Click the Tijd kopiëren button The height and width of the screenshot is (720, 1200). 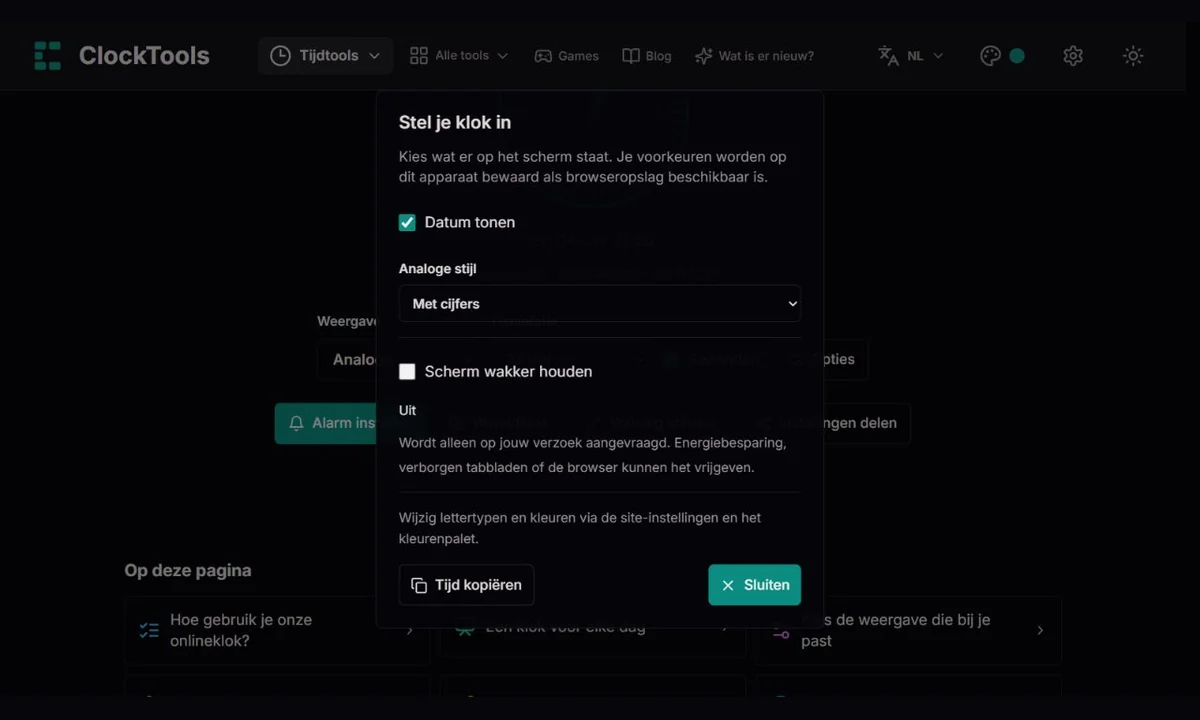pos(466,585)
